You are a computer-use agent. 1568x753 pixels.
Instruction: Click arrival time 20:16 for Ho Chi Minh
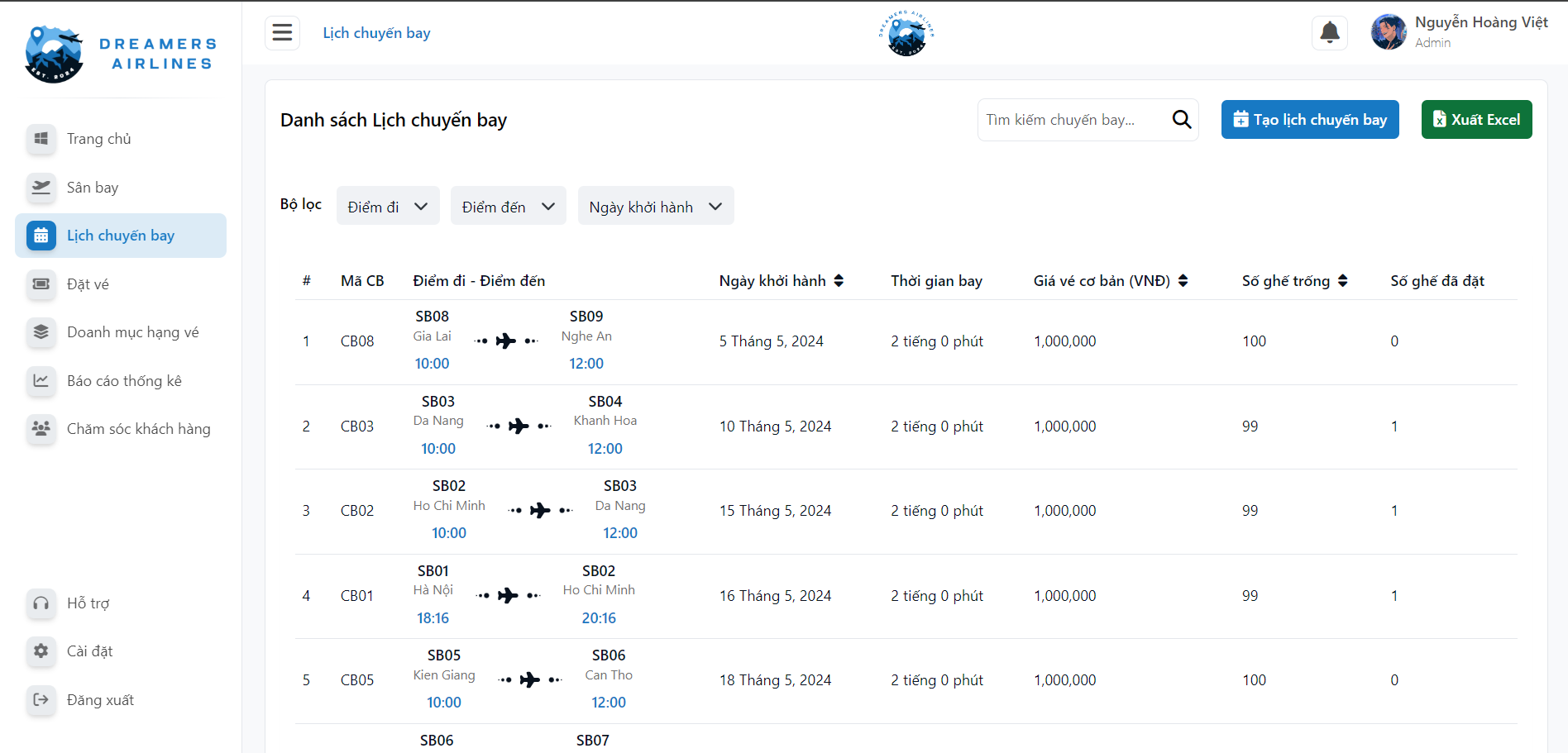599,618
